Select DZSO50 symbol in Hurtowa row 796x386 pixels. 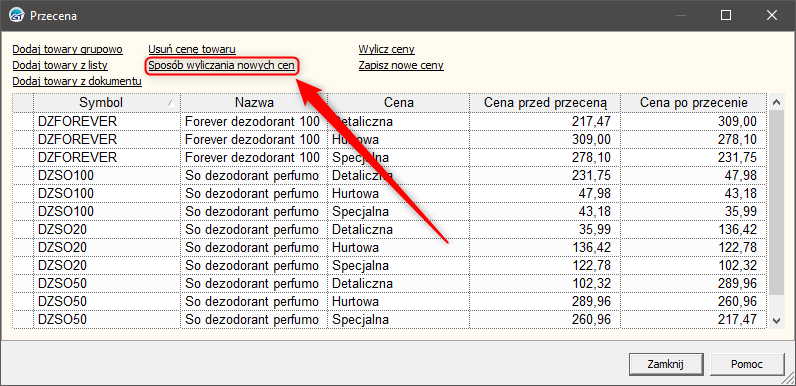click(x=62, y=302)
